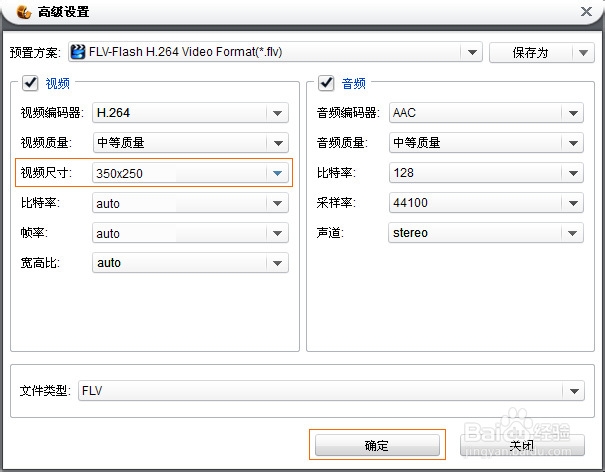This screenshot has height=472, width=605.
Task: Open the 预置方案 preset dropdown arrow
Action: (x=472, y=52)
